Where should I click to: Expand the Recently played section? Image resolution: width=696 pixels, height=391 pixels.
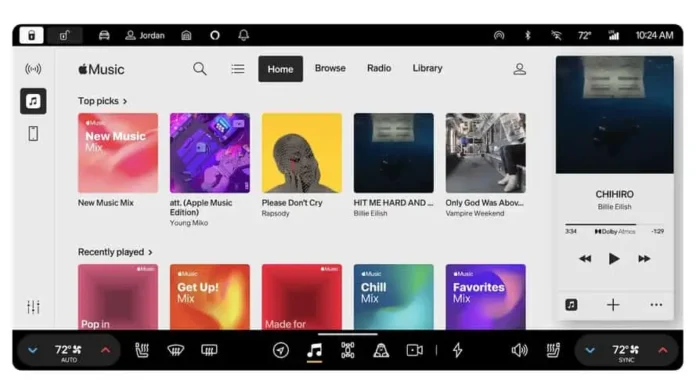pos(115,252)
